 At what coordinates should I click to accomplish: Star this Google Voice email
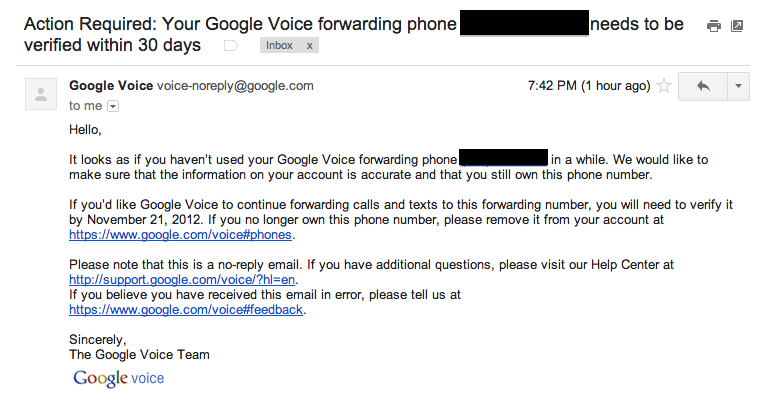664,86
